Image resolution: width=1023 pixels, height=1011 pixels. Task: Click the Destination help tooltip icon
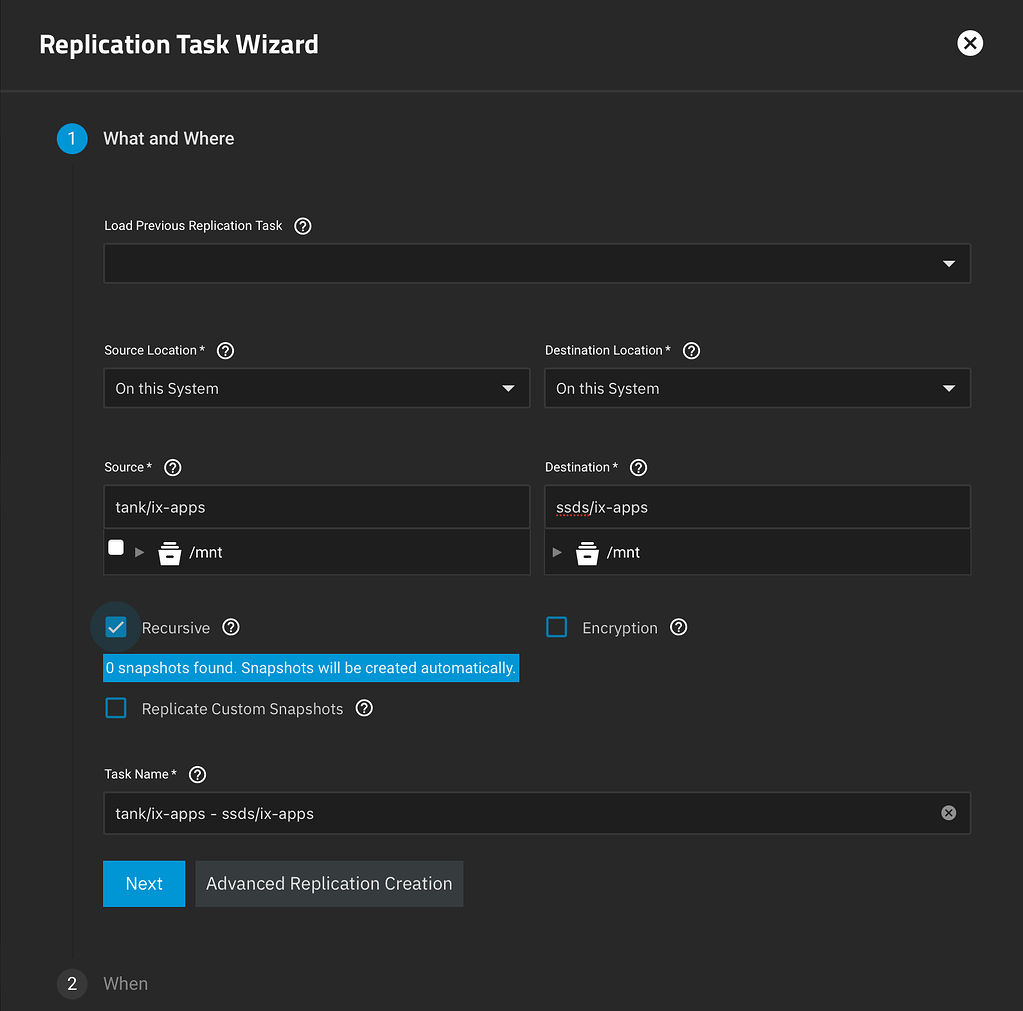(638, 467)
